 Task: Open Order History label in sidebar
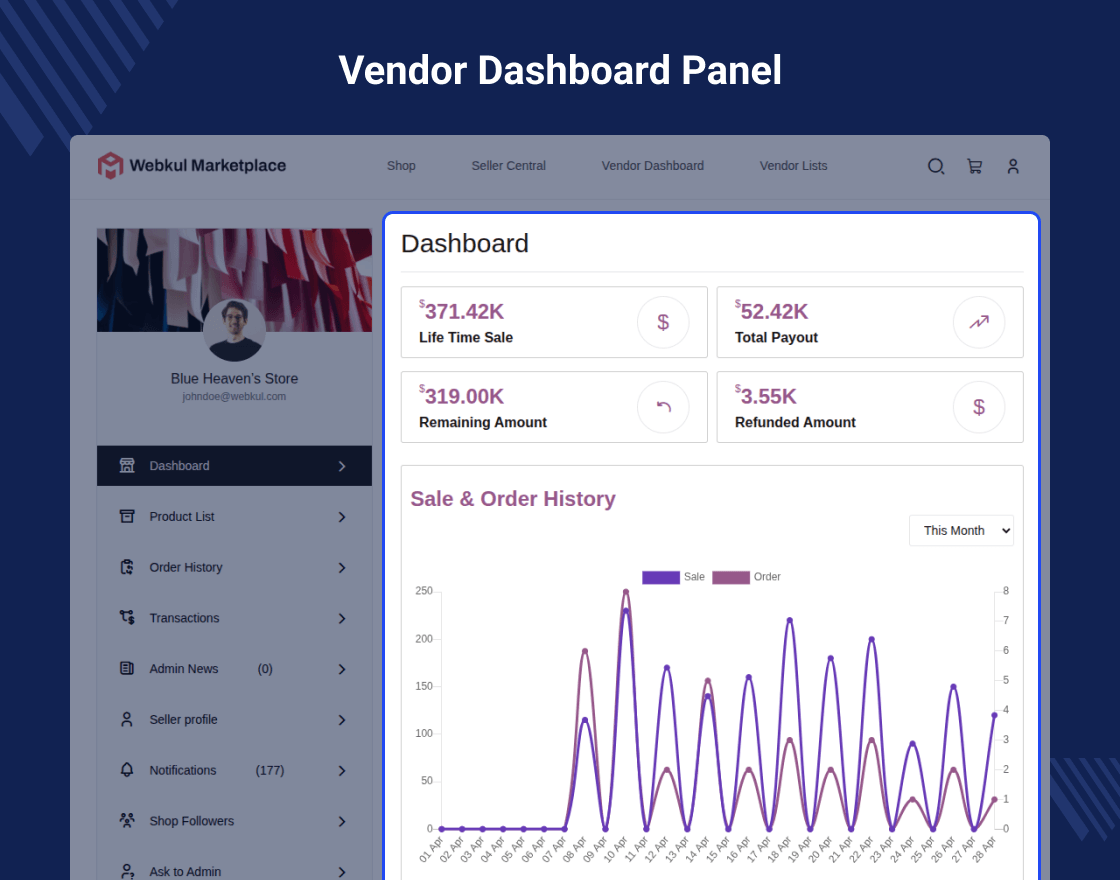point(186,567)
